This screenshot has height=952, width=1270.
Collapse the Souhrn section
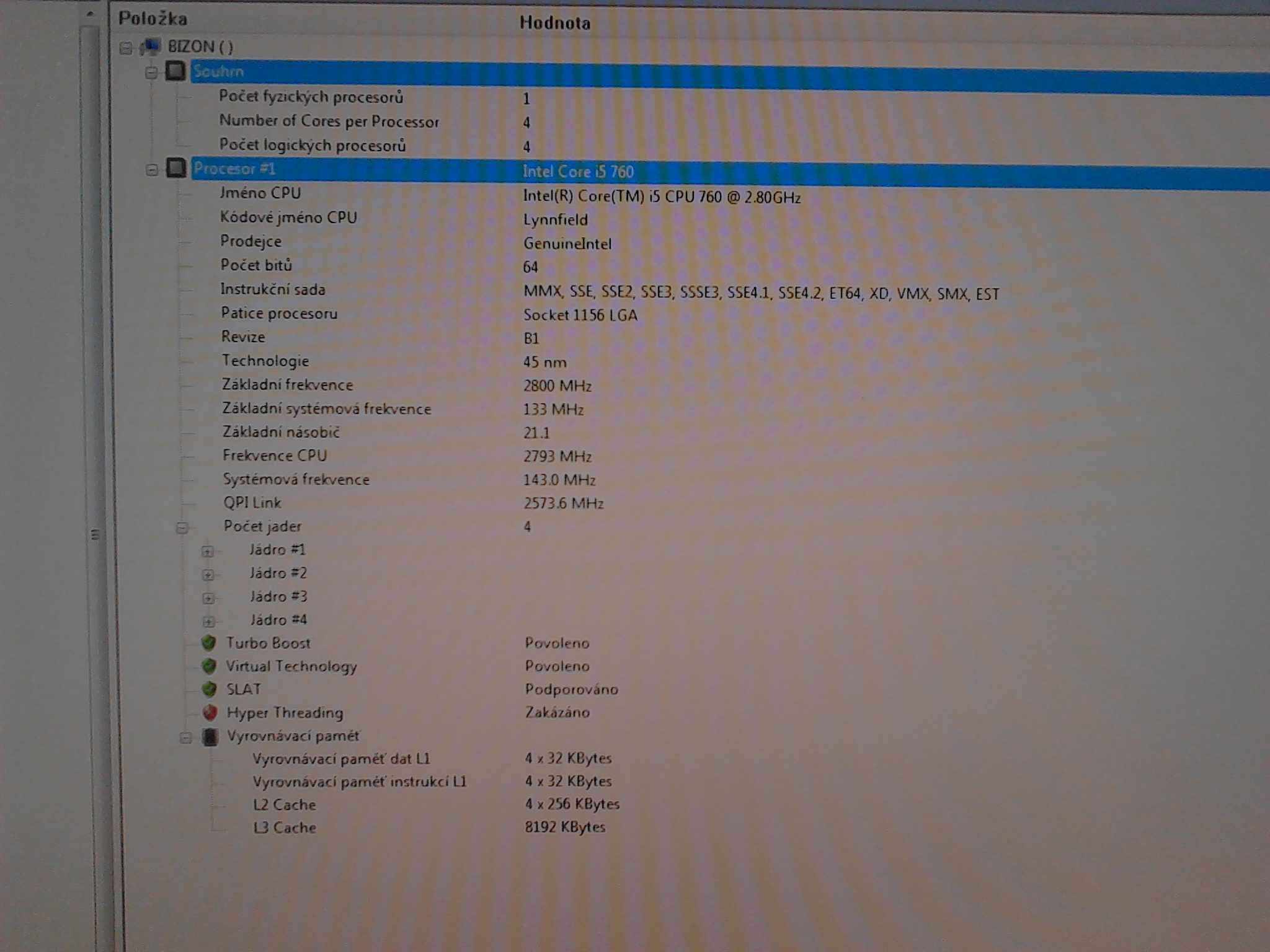[151, 73]
